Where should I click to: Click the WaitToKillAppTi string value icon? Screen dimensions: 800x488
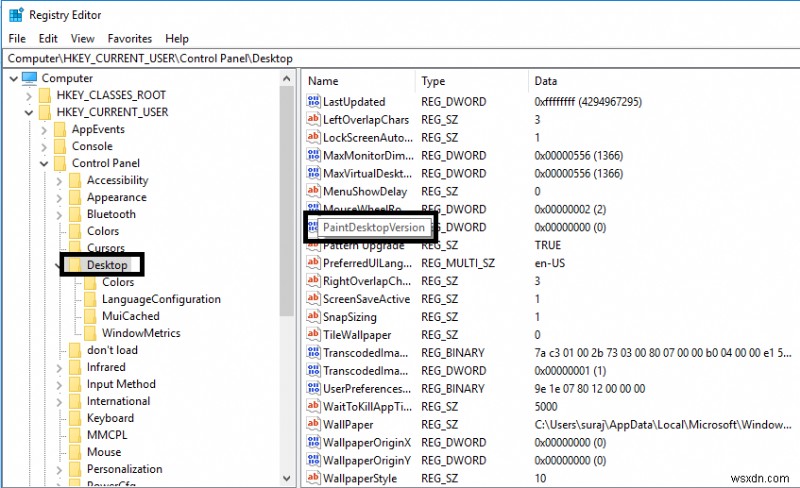point(313,406)
